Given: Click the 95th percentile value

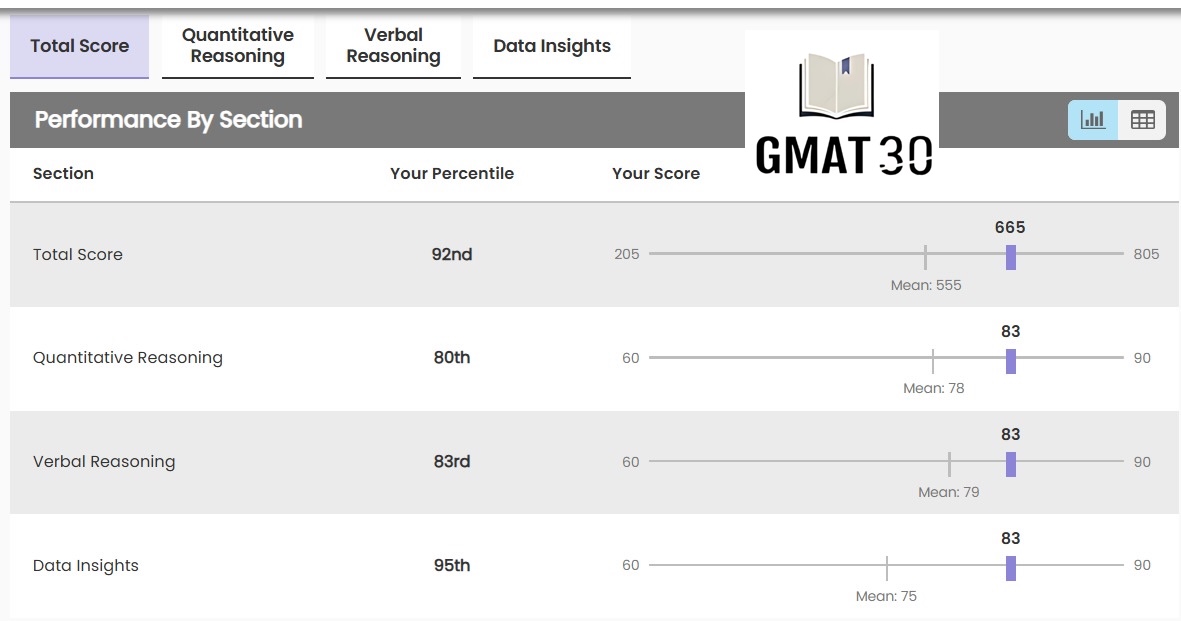Looking at the screenshot, I should tap(452, 565).
